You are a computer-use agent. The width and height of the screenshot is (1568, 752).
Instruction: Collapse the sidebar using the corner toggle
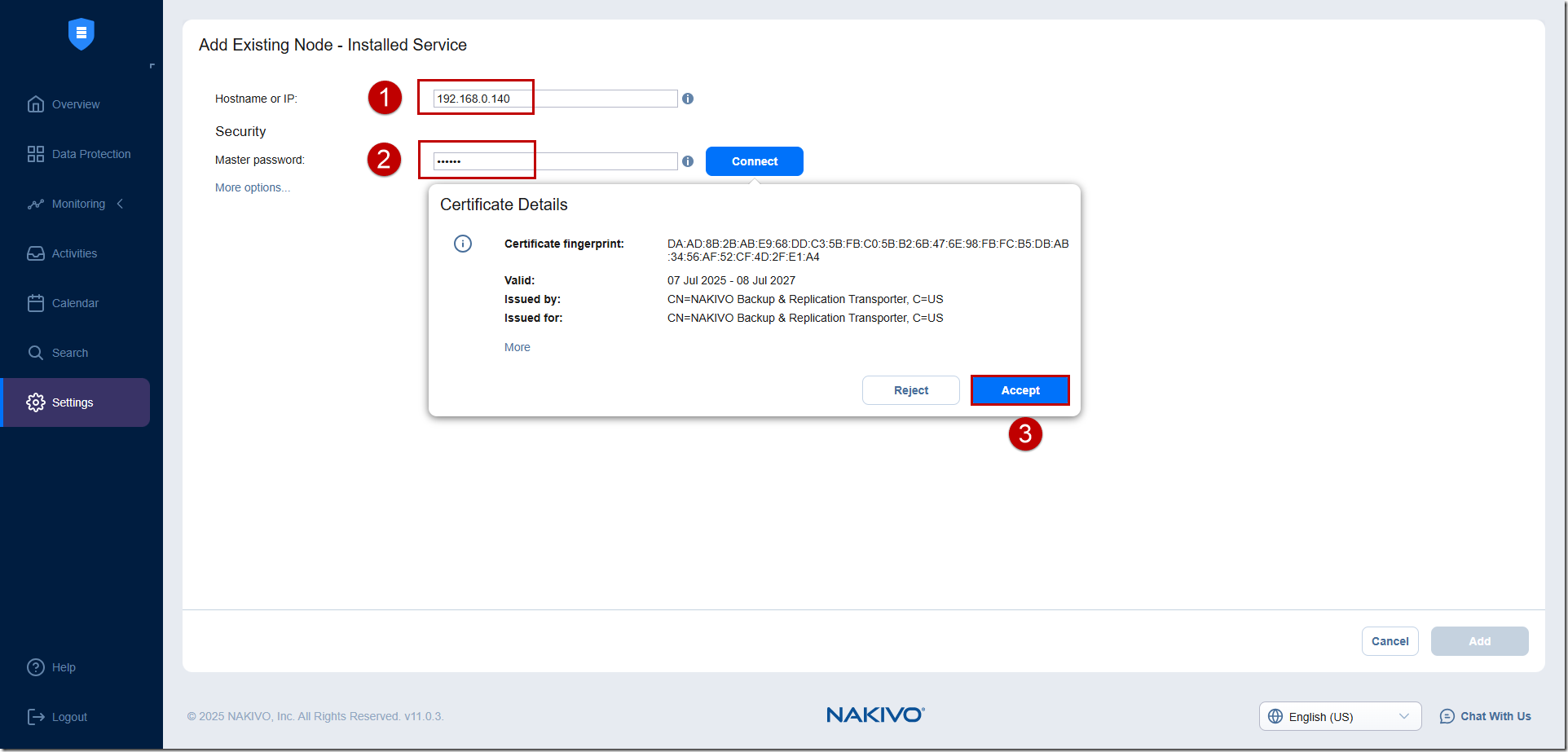(x=152, y=66)
